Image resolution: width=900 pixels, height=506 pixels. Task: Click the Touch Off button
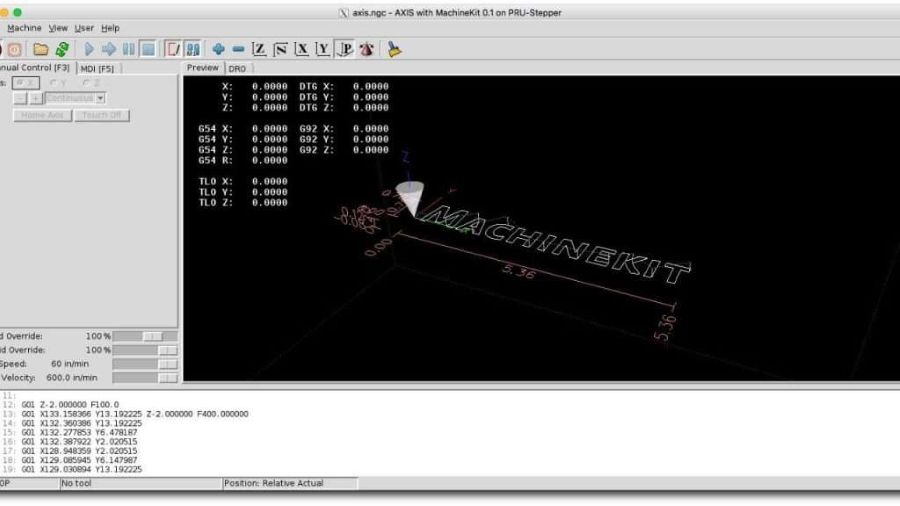coord(102,115)
